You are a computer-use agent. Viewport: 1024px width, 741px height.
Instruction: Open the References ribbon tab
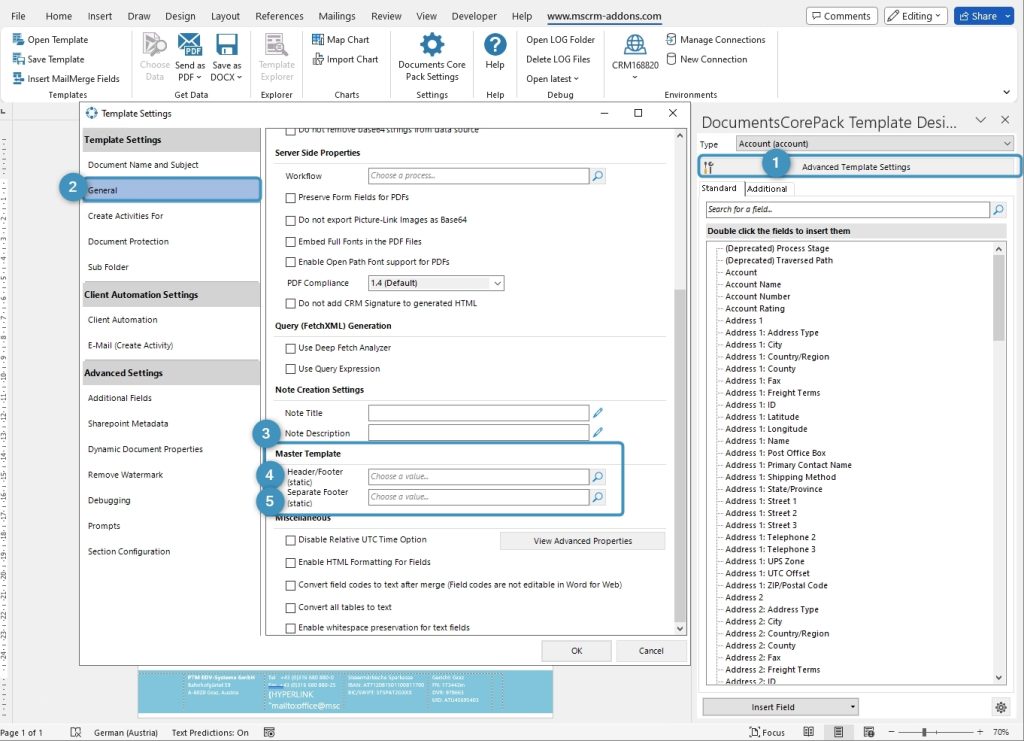(x=279, y=16)
